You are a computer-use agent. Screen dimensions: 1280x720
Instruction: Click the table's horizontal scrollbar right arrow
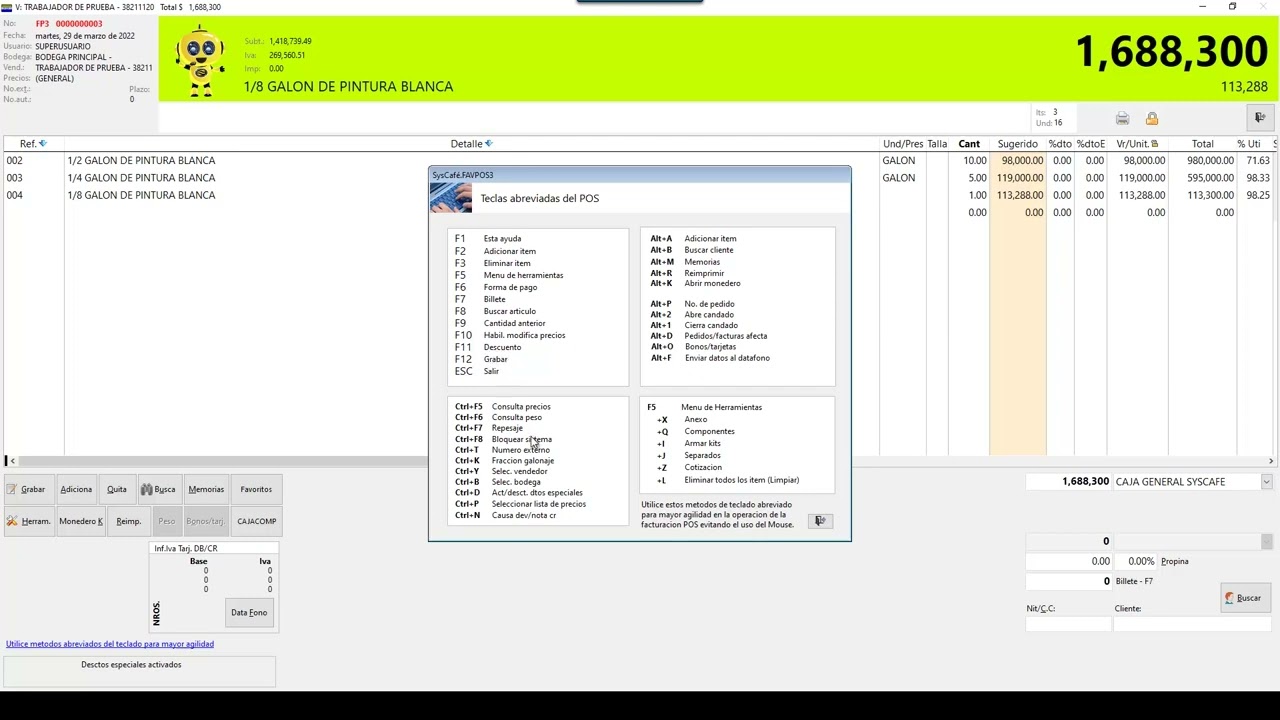pyautogui.click(x=1270, y=461)
